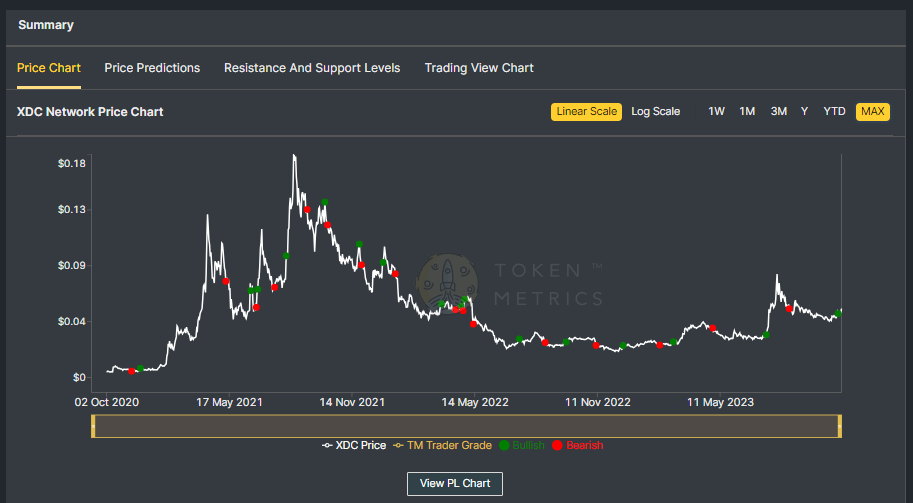Open the Price Chart tab
Screen dimensions: 913x503
49,68
